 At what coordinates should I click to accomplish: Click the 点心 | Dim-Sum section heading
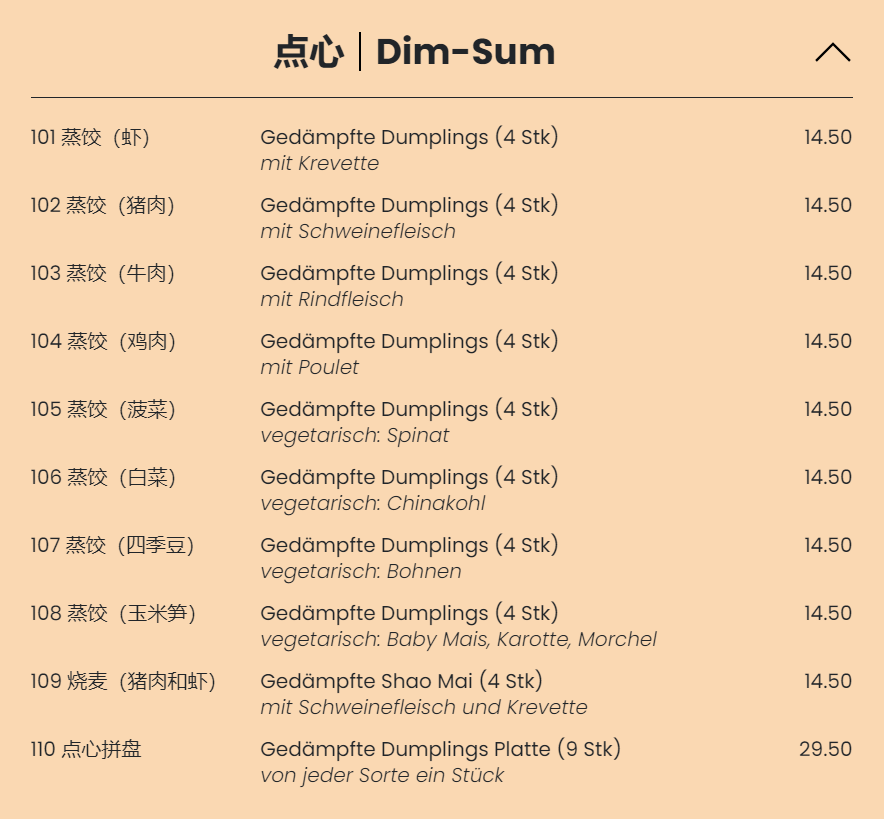(414, 52)
